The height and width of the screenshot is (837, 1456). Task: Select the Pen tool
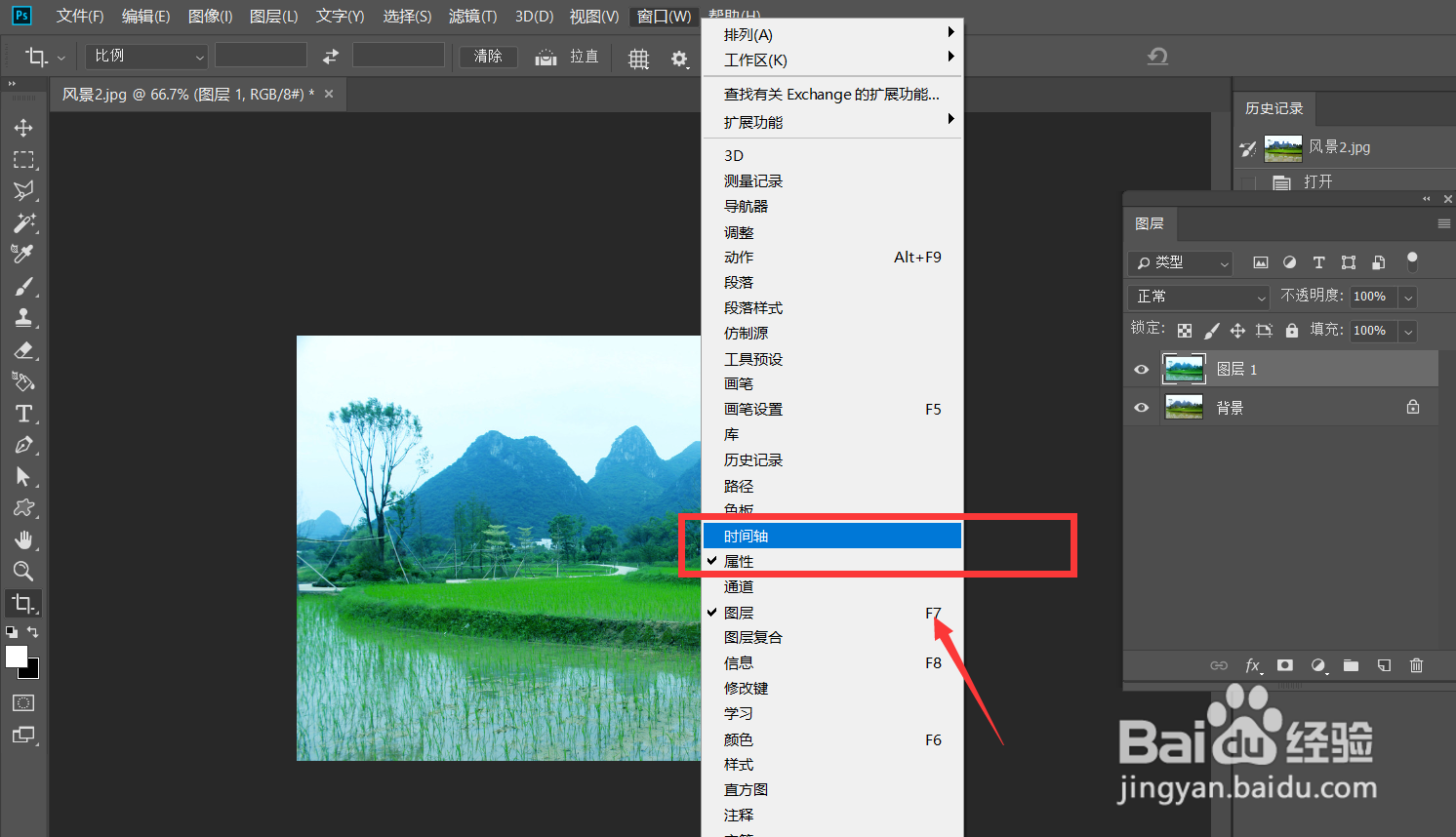23,445
